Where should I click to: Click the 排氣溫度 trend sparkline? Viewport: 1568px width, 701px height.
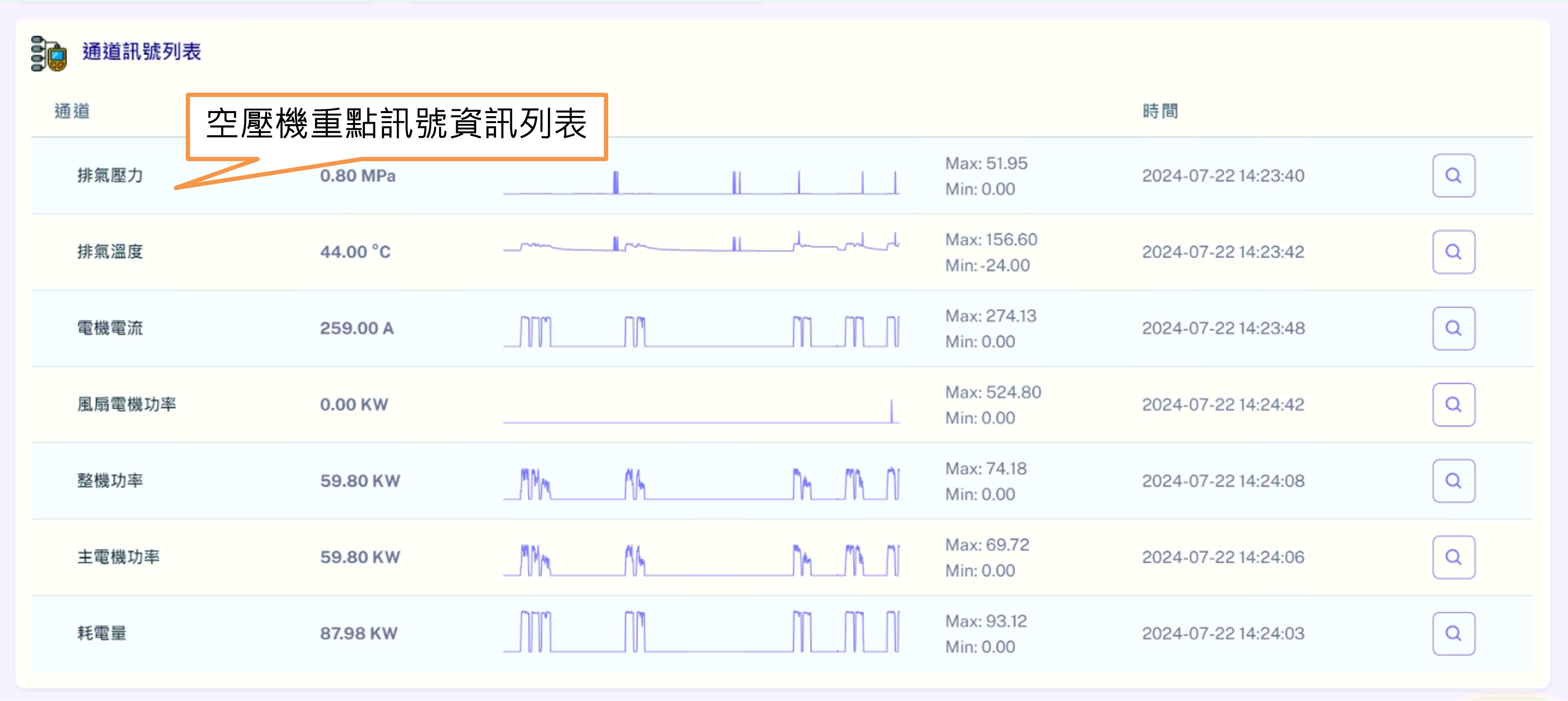700,244
